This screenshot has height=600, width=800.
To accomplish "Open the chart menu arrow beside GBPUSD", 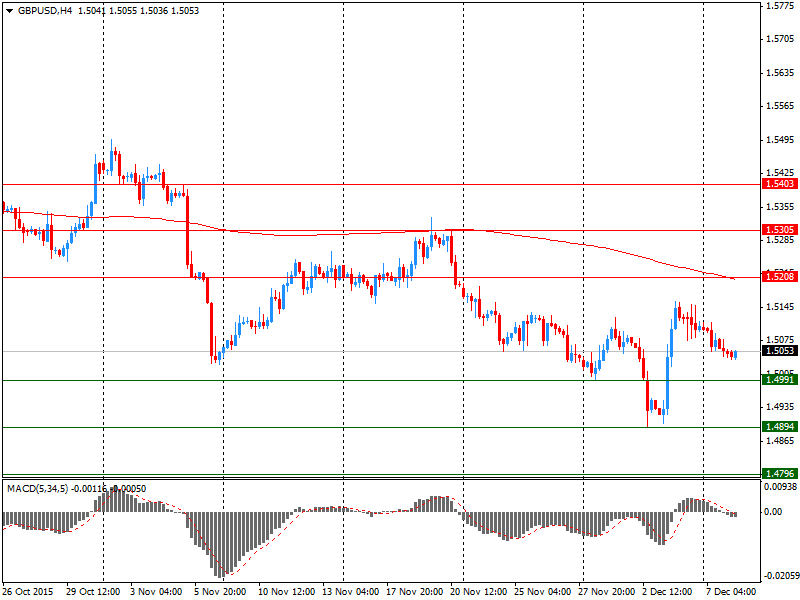I will pos(9,11).
